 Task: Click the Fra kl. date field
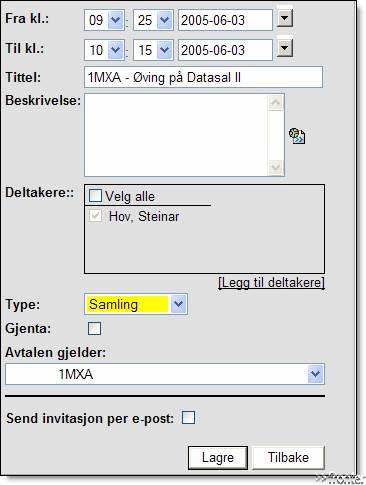point(225,20)
